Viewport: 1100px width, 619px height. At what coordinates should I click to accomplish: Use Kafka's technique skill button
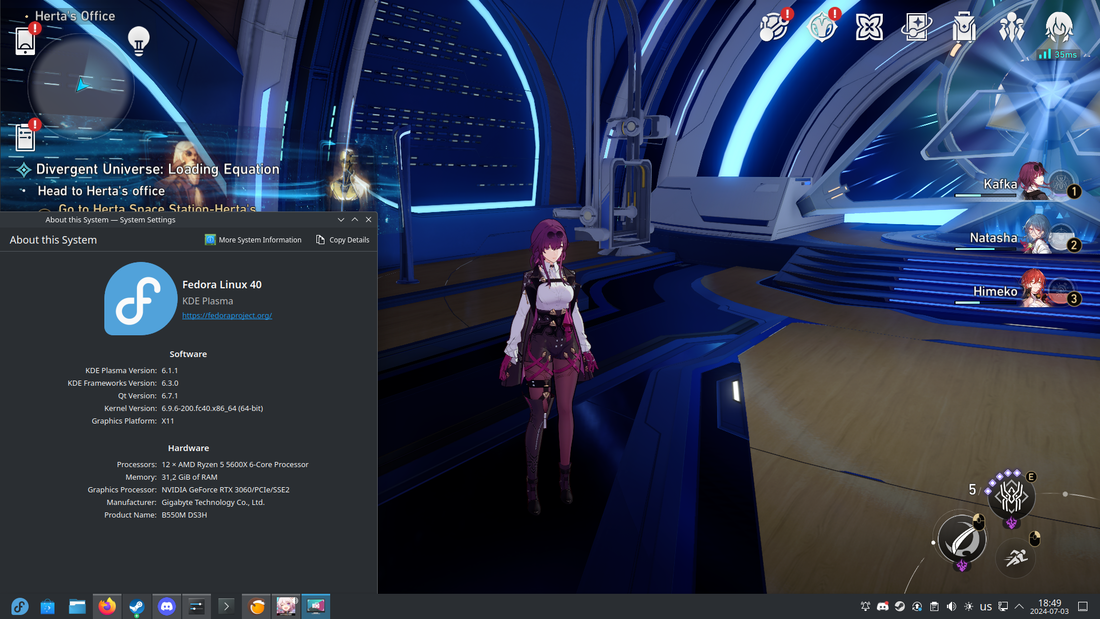click(x=1010, y=496)
